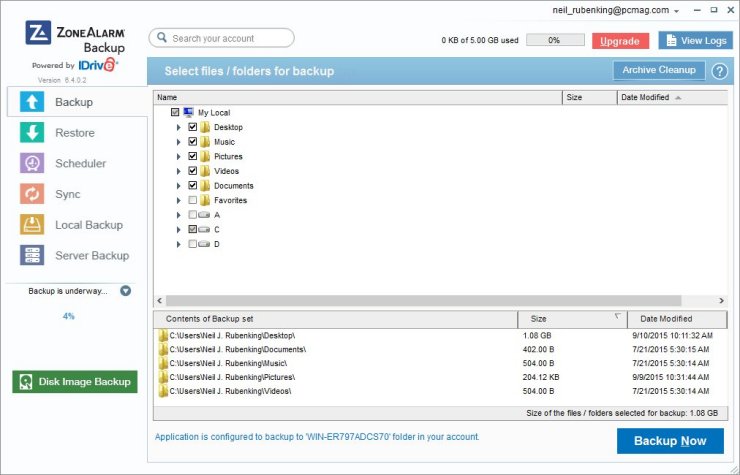Expand the Pictures folder tree node
This screenshot has width=740, height=475.
pyautogui.click(x=178, y=157)
